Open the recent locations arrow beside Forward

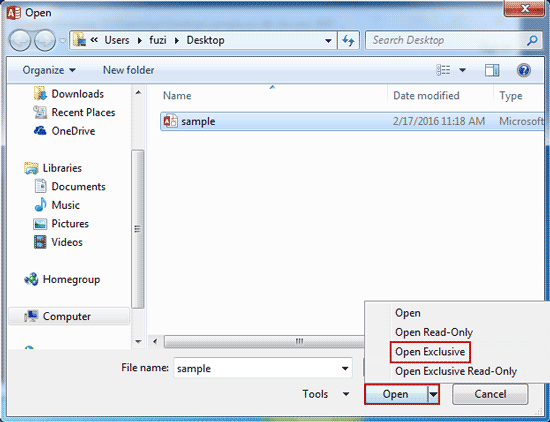(x=62, y=41)
